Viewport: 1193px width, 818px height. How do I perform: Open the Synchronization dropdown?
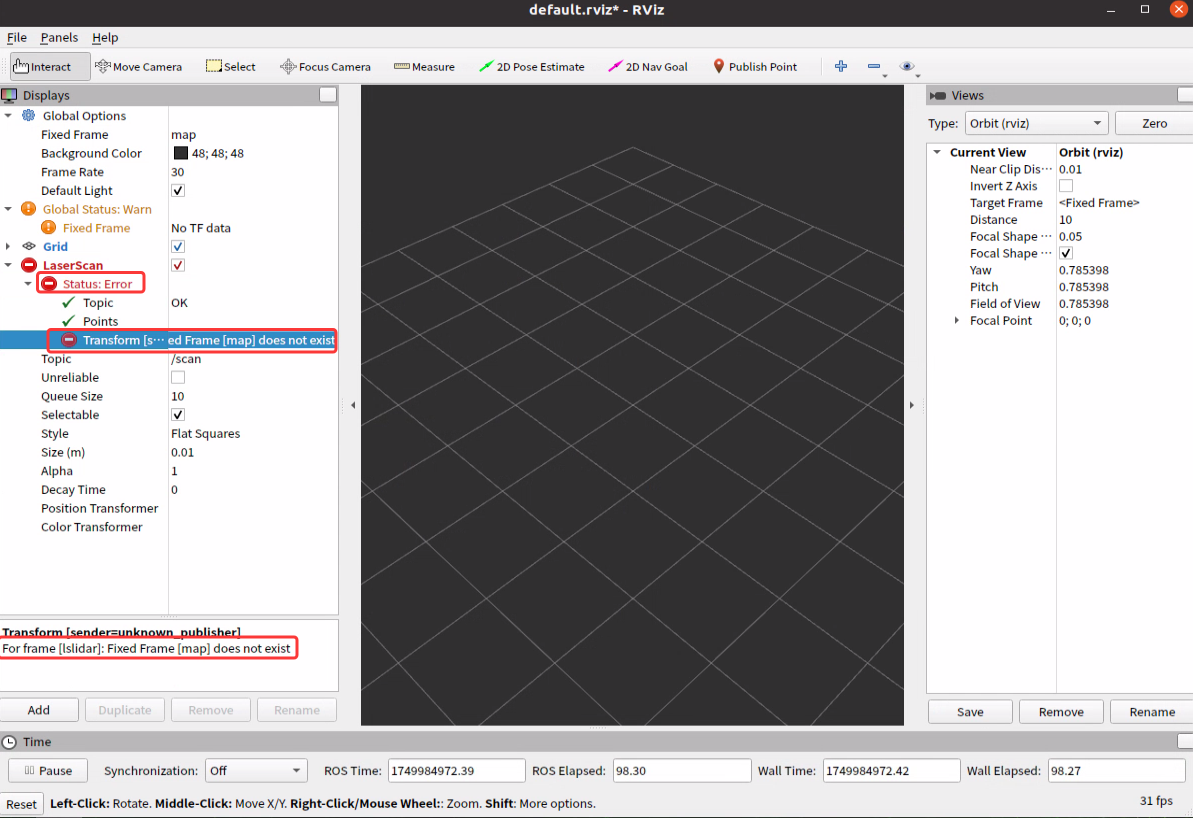[256, 770]
